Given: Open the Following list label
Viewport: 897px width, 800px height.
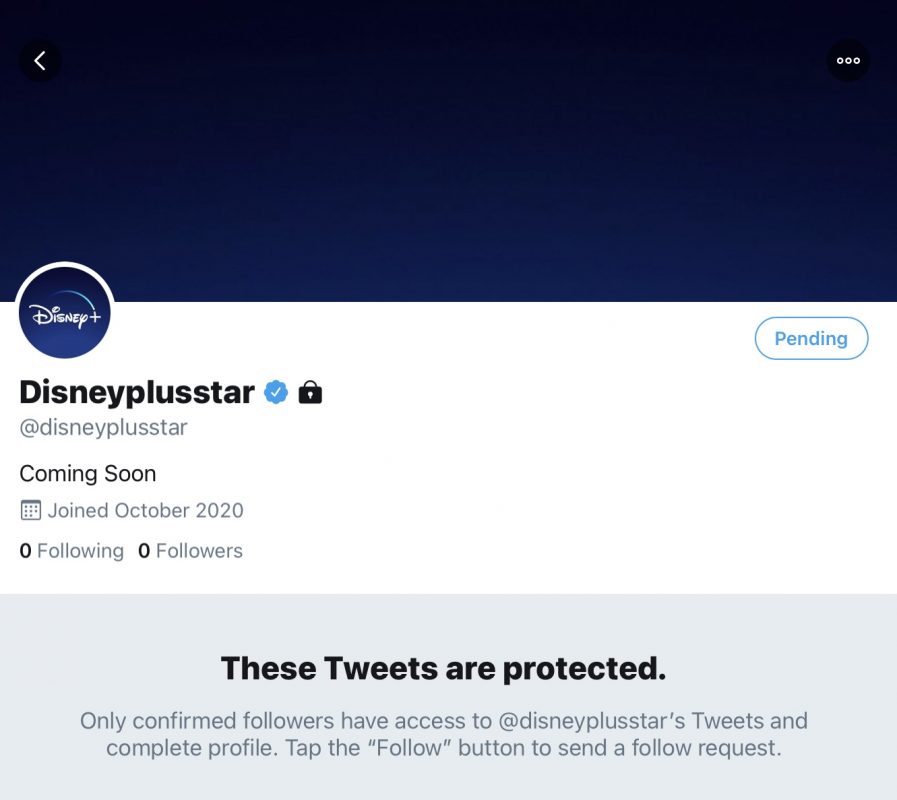Looking at the screenshot, I should tap(80, 551).
